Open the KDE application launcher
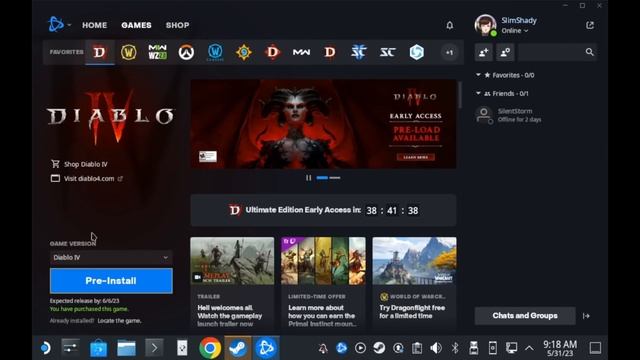 coord(45,348)
